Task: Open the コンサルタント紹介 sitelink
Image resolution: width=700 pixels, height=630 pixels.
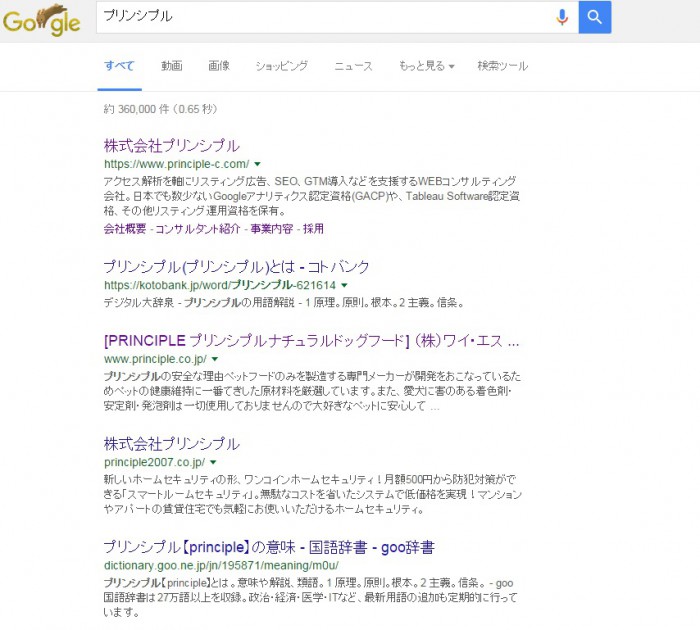Action: [198, 229]
